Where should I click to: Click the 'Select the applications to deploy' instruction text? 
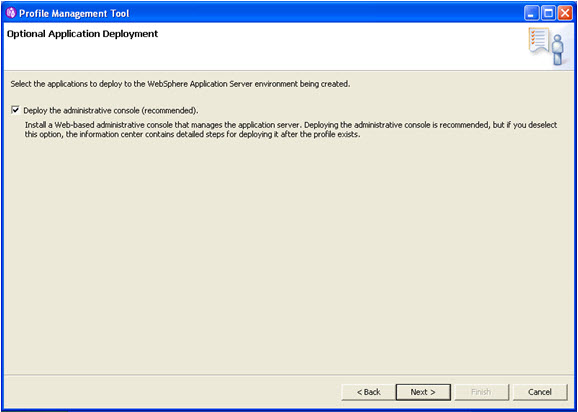pyautogui.click(x=180, y=84)
